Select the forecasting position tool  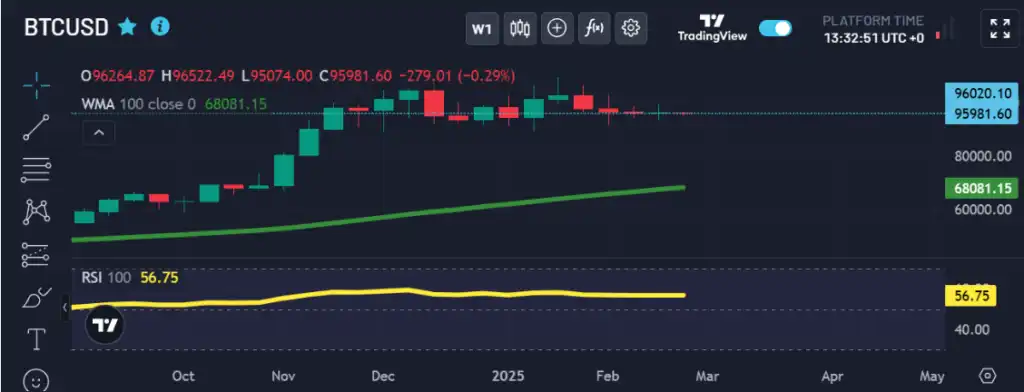pyautogui.click(x=36, y=255)
